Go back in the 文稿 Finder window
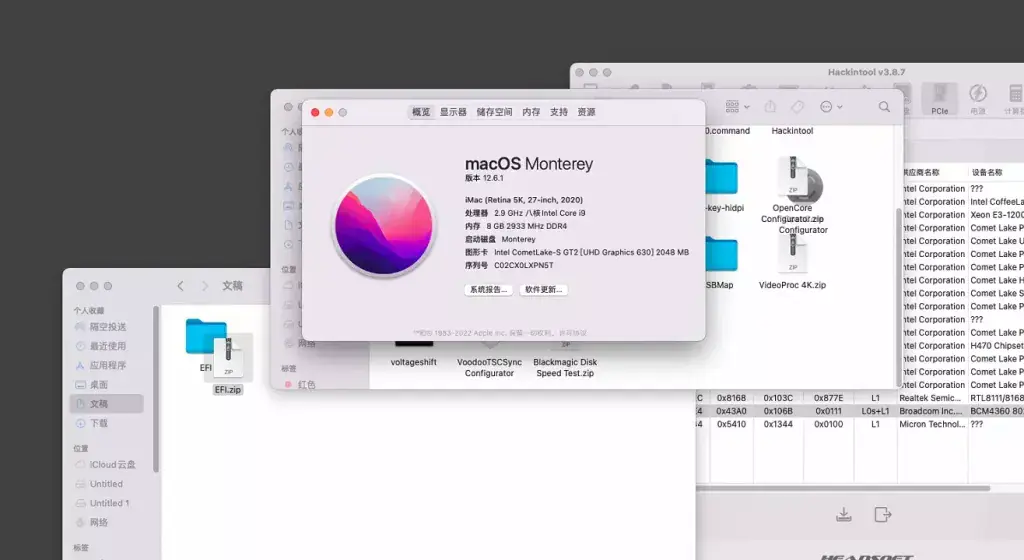This screenshot has width=1024, height=560. tap(180, 286)
